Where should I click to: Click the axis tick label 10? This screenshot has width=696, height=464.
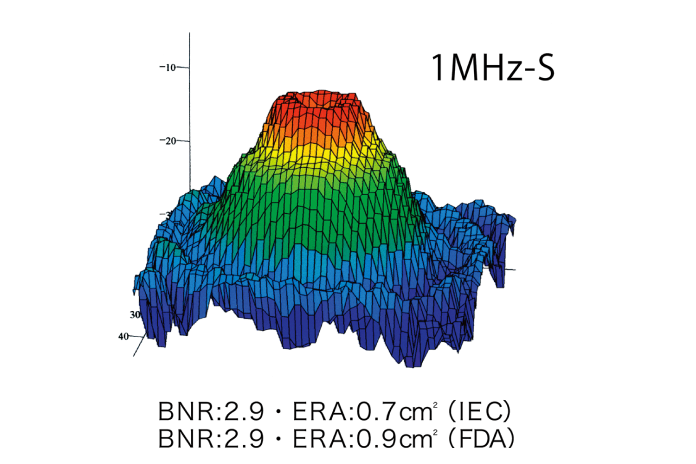click(170, 67)
